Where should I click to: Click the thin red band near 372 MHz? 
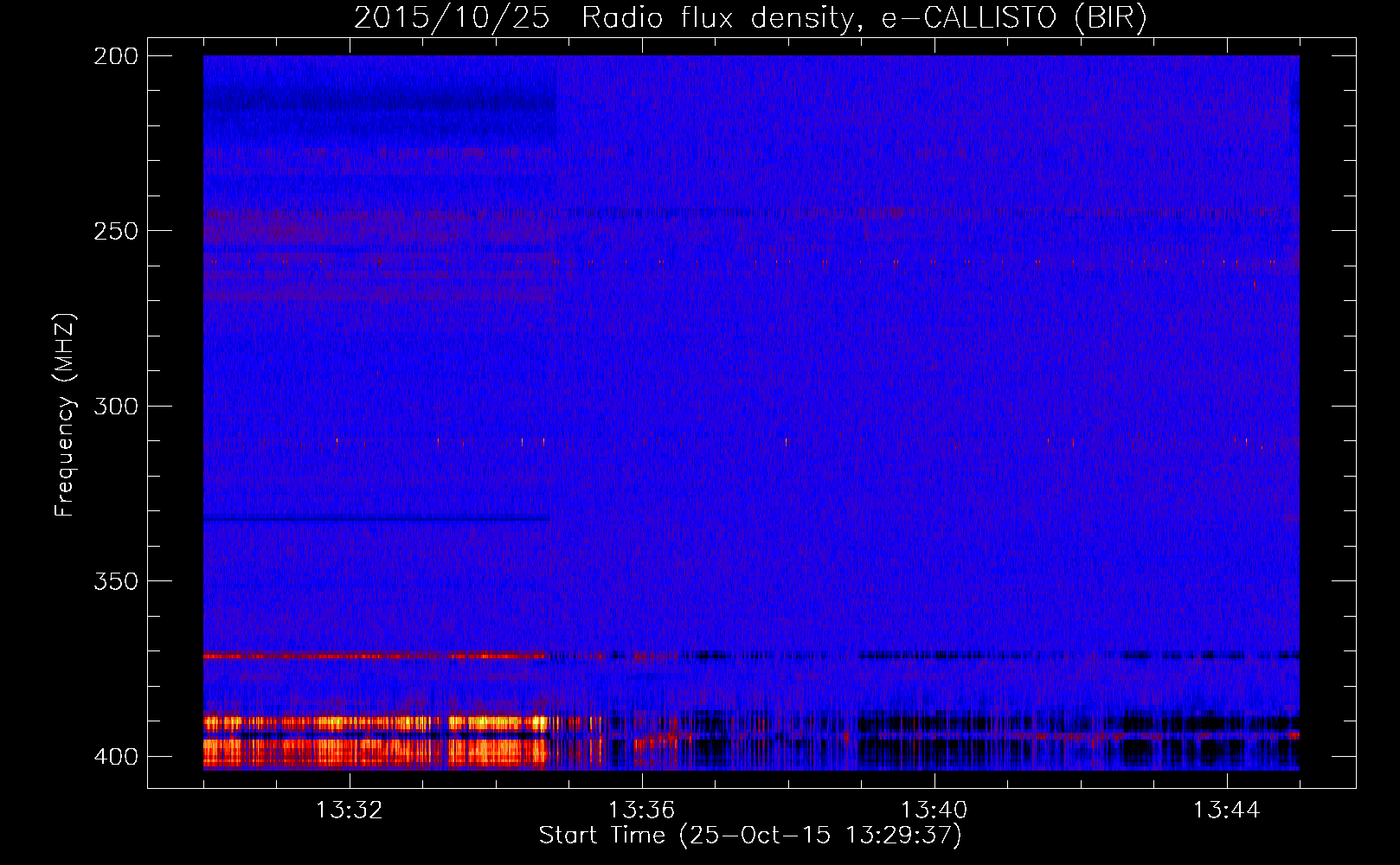[x=376, y=656]
